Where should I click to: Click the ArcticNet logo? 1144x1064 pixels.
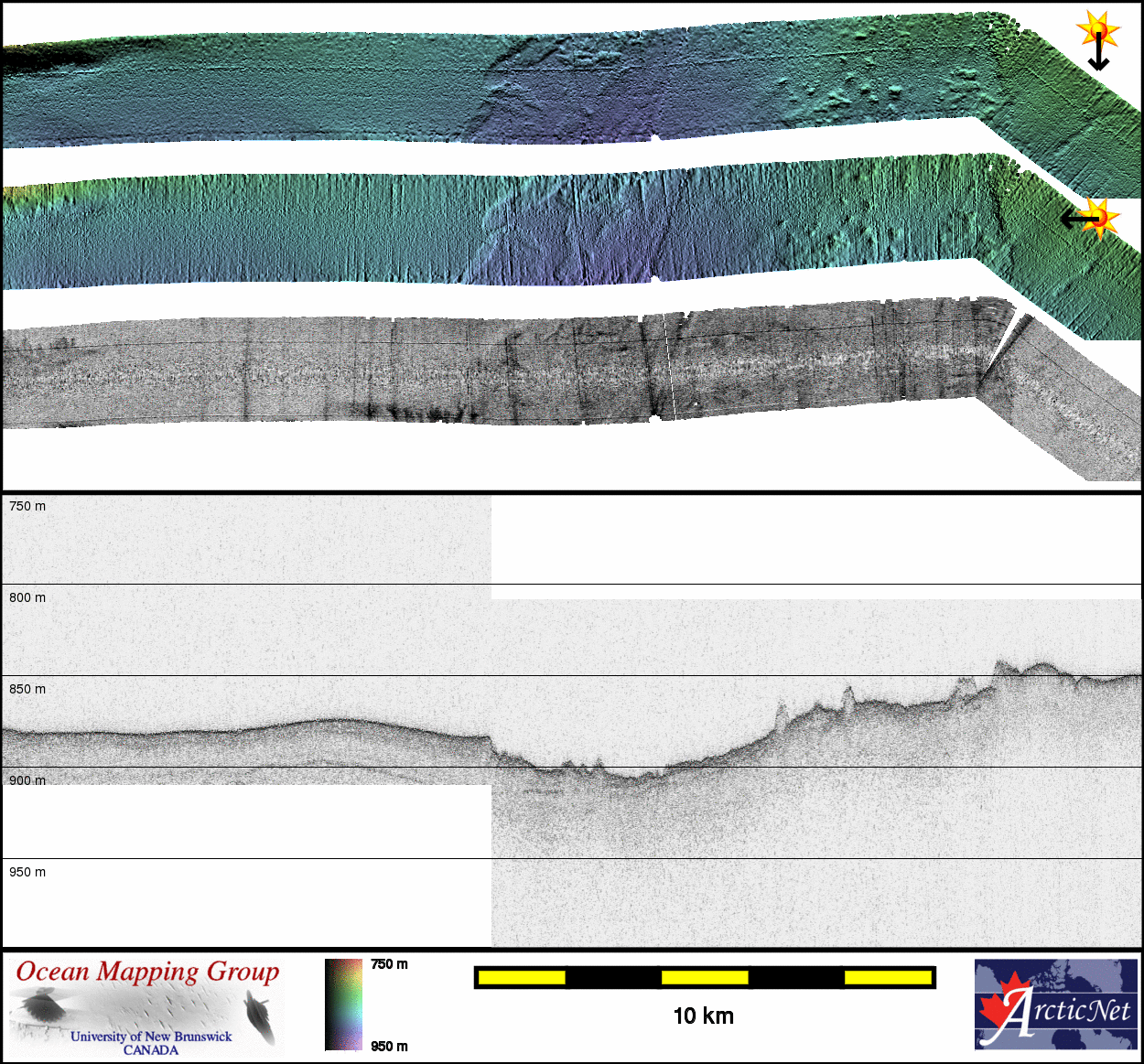(1055, 1004)
